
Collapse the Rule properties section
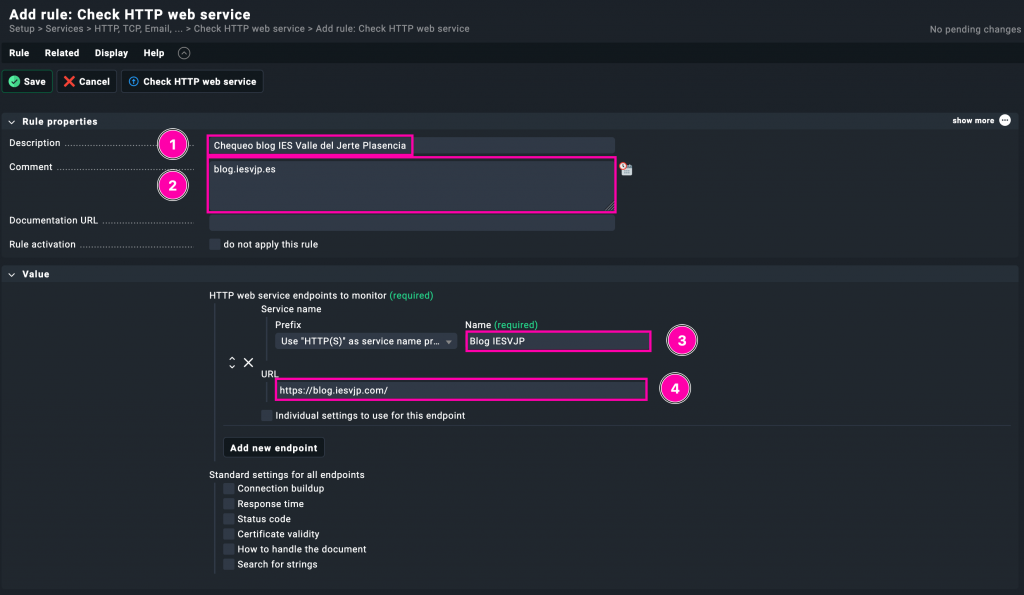(x=12, y=122)
